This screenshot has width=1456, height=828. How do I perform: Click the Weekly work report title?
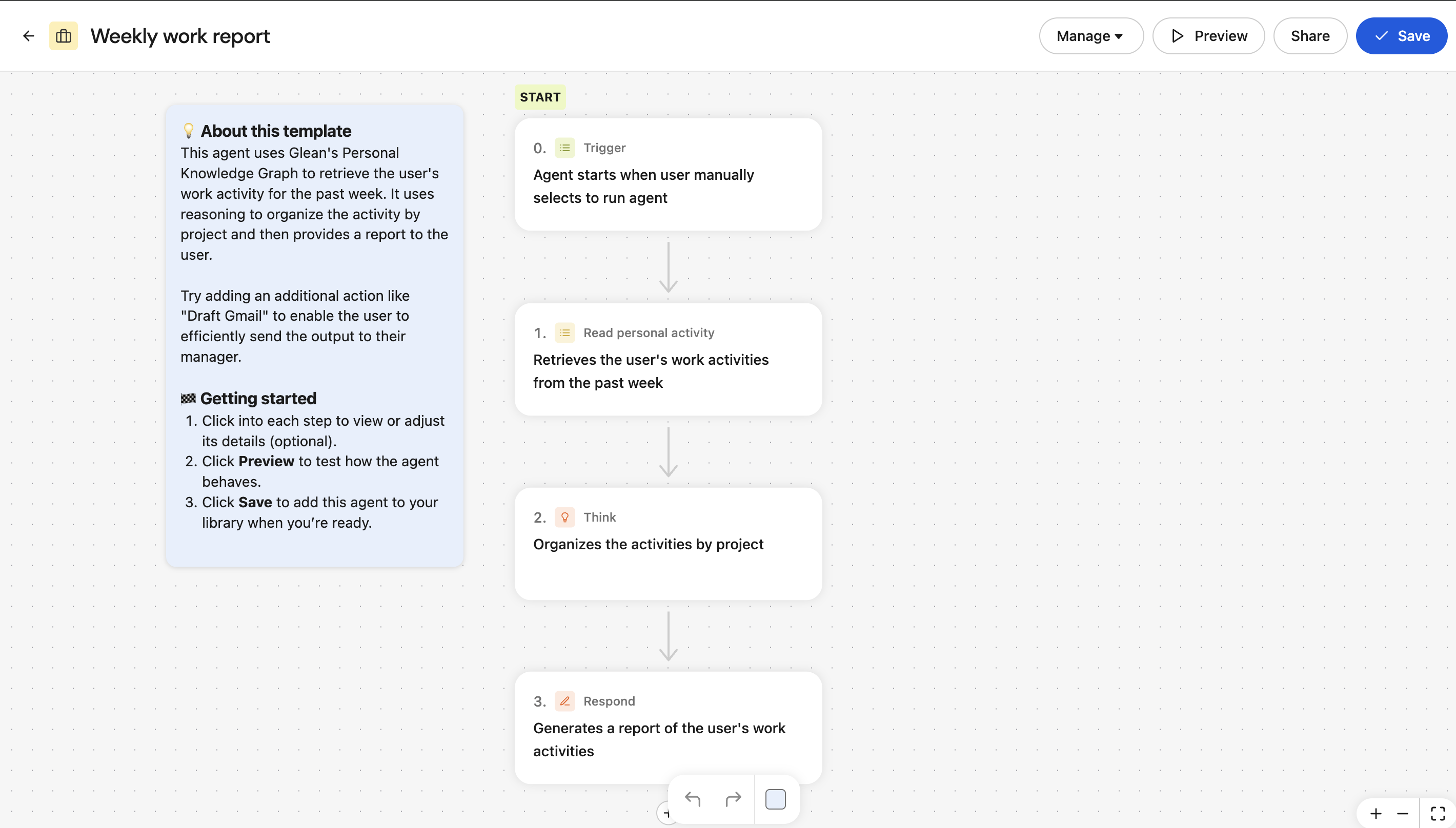(180, 36)
